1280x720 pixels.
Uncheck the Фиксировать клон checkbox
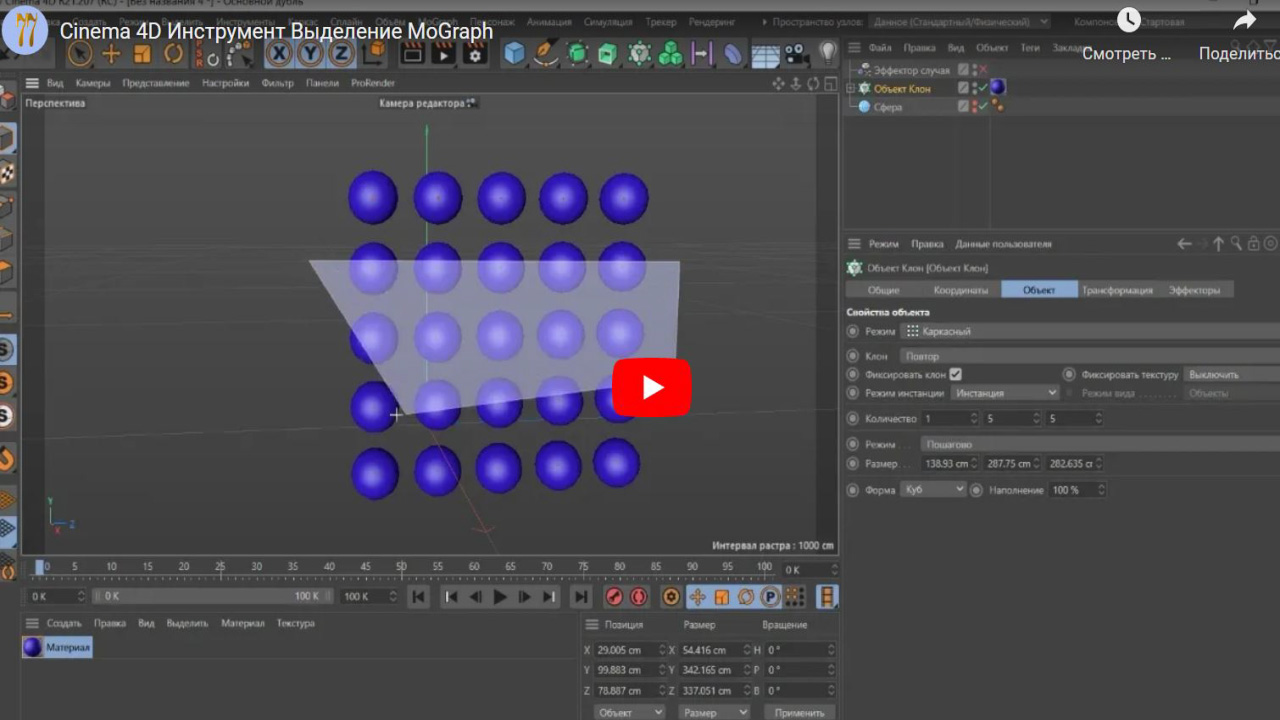(x=955, y=373)
